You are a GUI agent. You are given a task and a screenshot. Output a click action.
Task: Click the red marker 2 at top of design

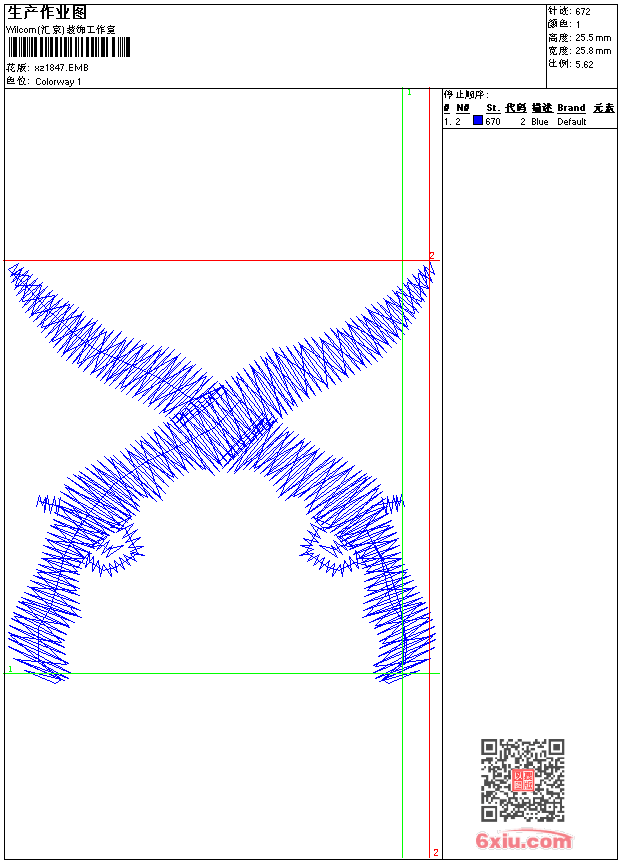(x=431, y=256)
